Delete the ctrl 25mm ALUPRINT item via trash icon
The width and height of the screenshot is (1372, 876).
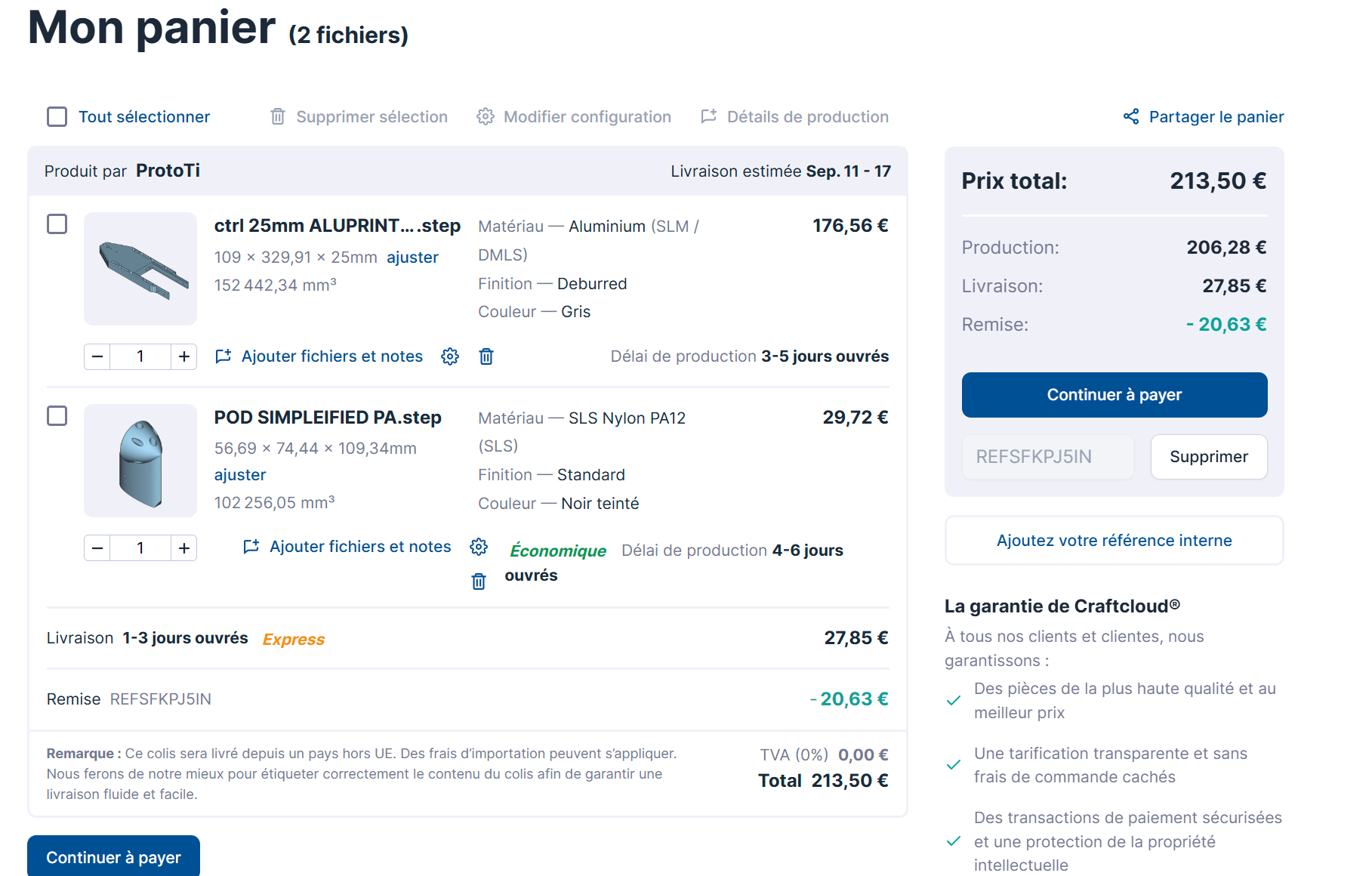click(x=486, y=356)
